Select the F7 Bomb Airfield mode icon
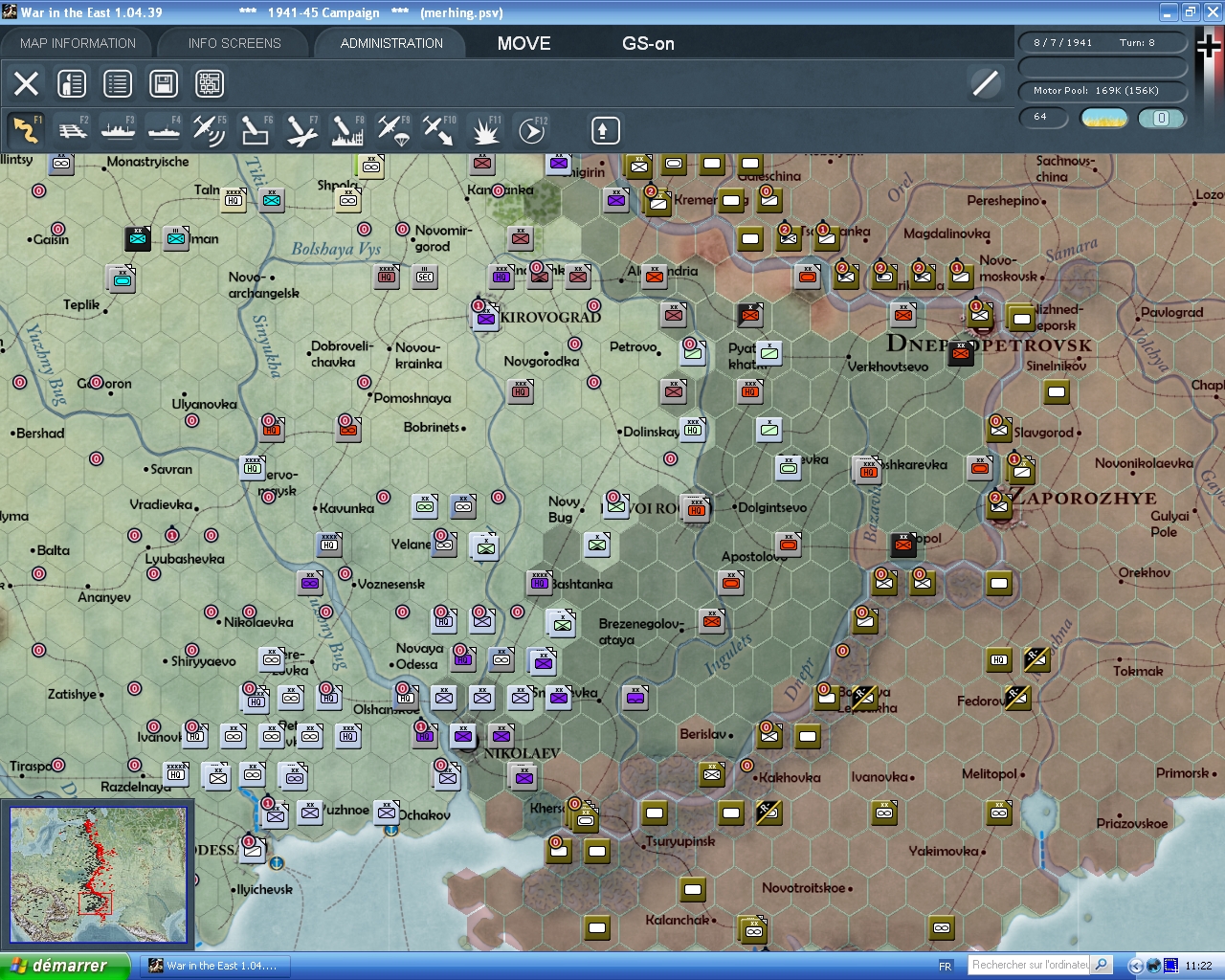The height and width of the screenshot is (980, 1225). point(301,130)
